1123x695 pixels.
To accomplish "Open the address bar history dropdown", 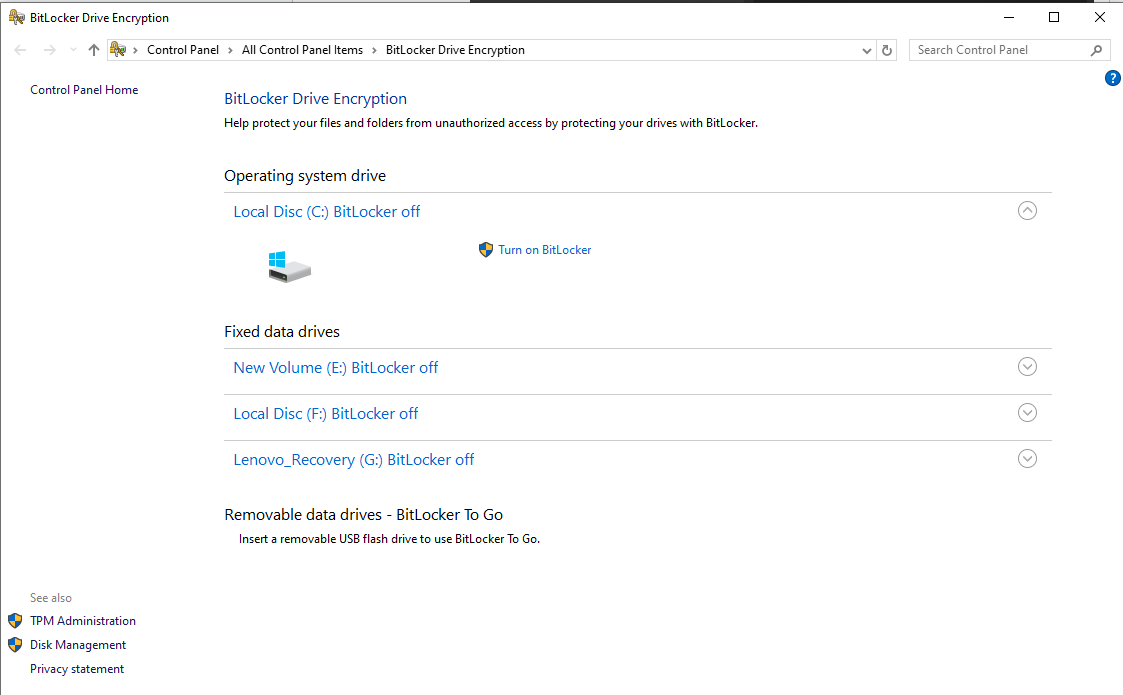I will point(866,49).
